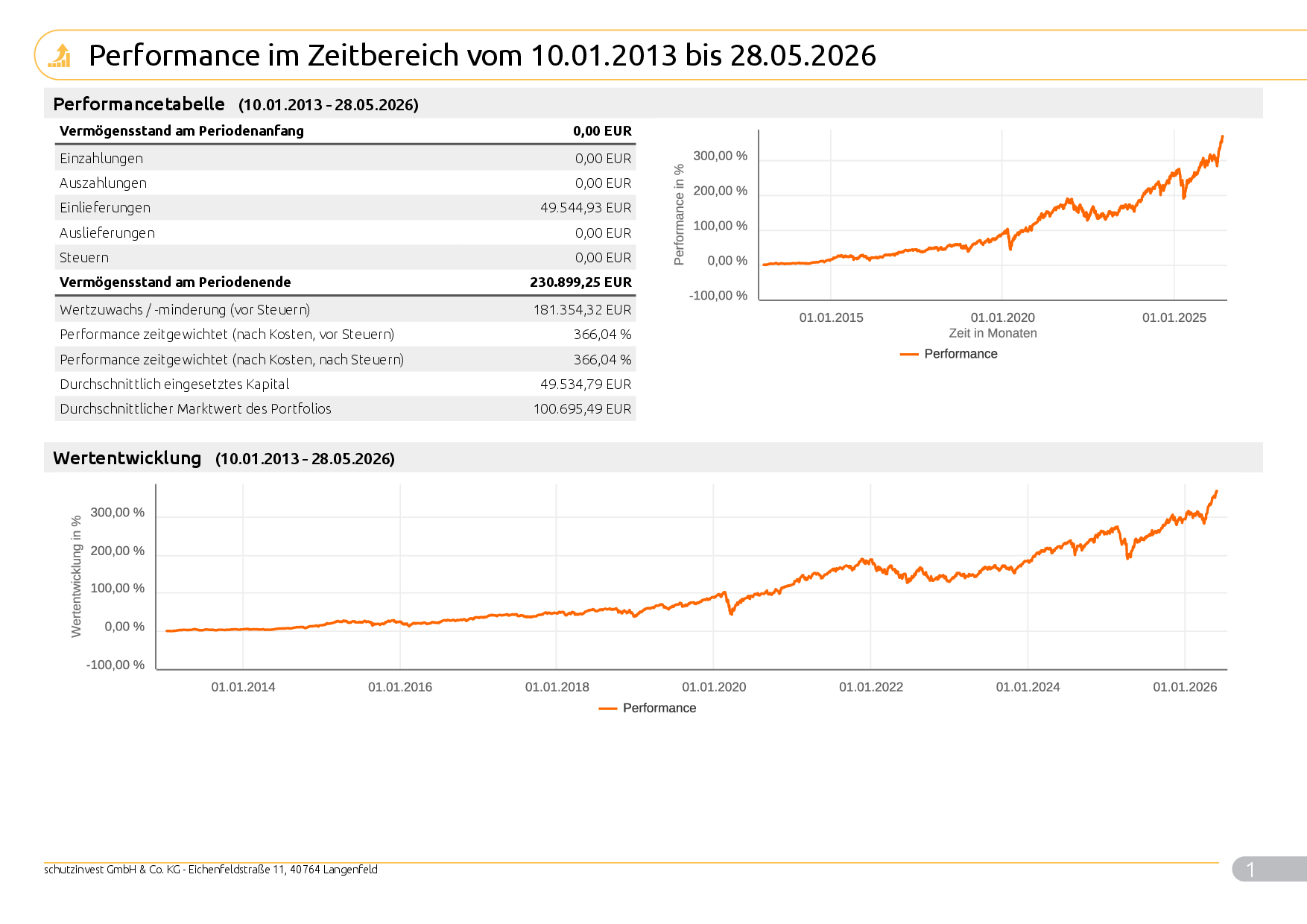Click the 01.01.2014 axis label
This screenshot has height=924, width=1307.
pos(243,687)
